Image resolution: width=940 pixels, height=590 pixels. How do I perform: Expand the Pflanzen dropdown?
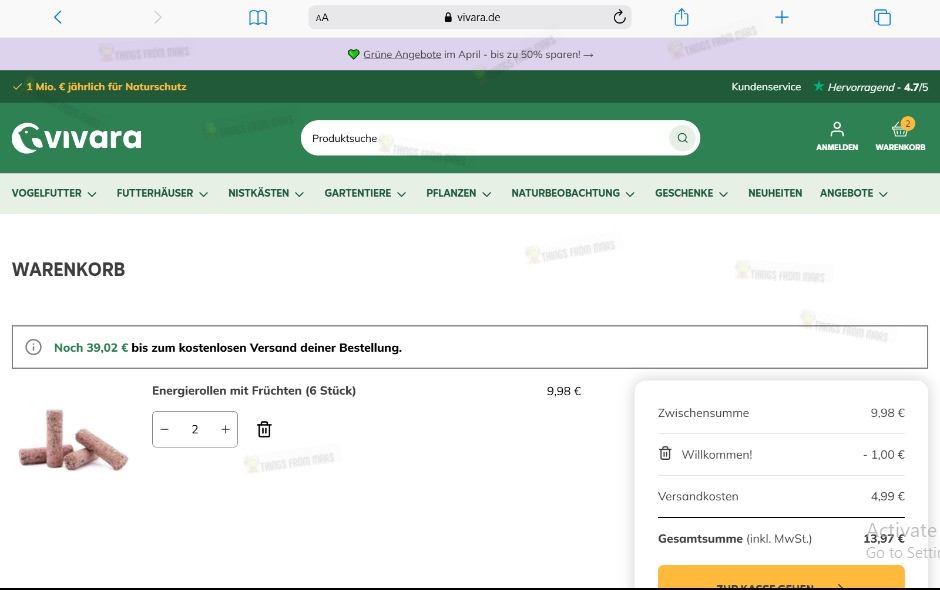(x=458, y=193)
